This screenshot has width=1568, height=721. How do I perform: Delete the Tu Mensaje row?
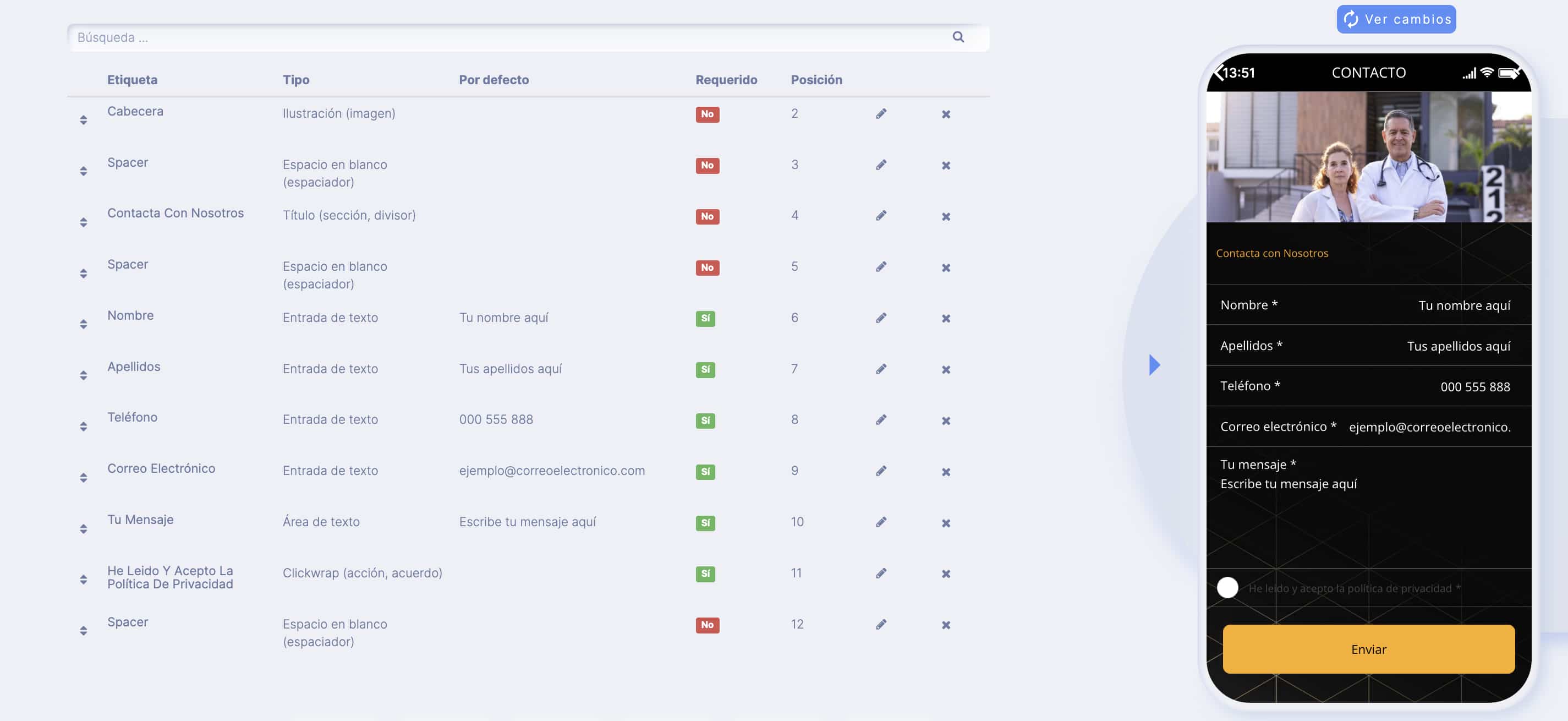pyautogui.click(x=946, y=523)
